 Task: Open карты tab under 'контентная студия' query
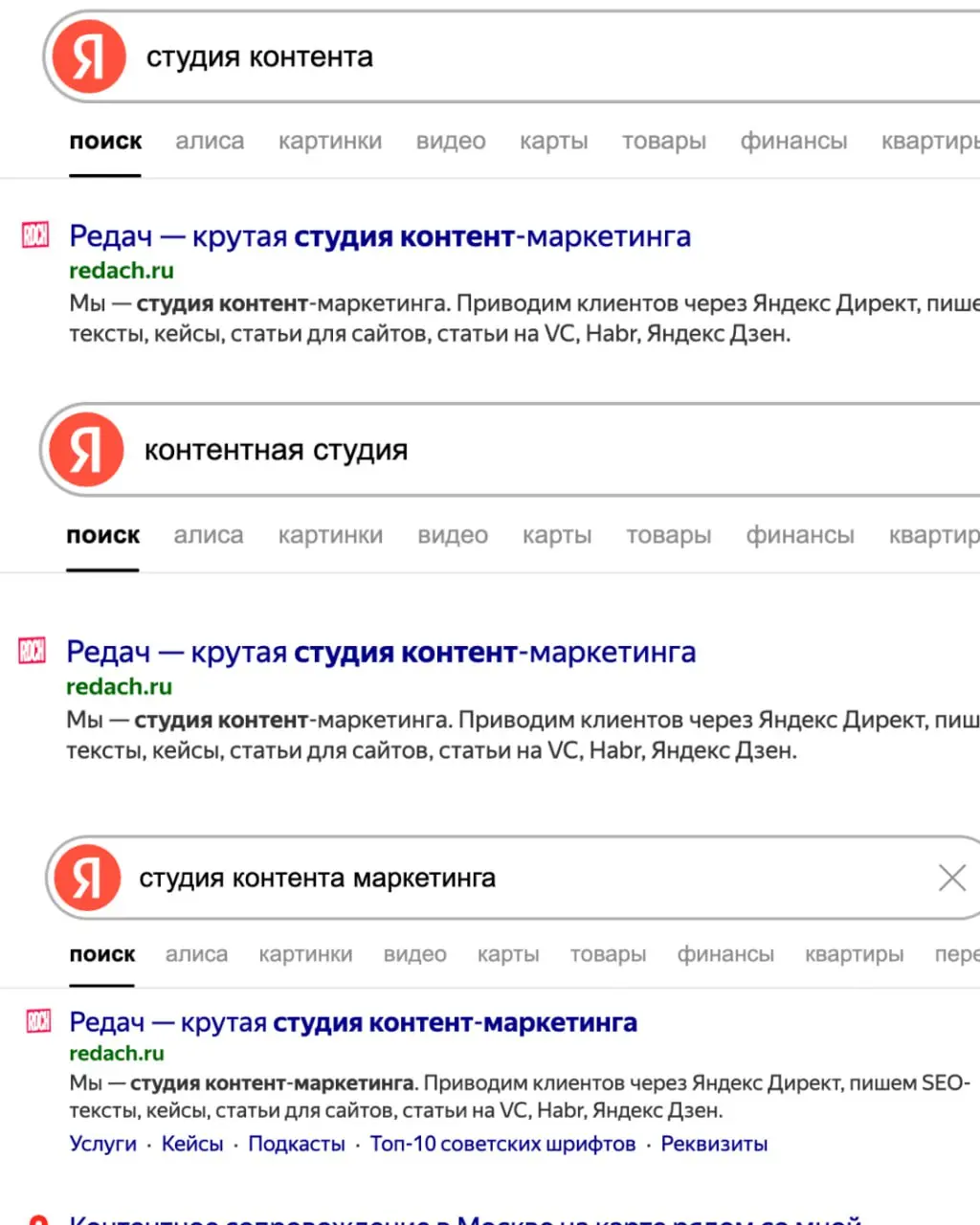(x=557, y=535)
